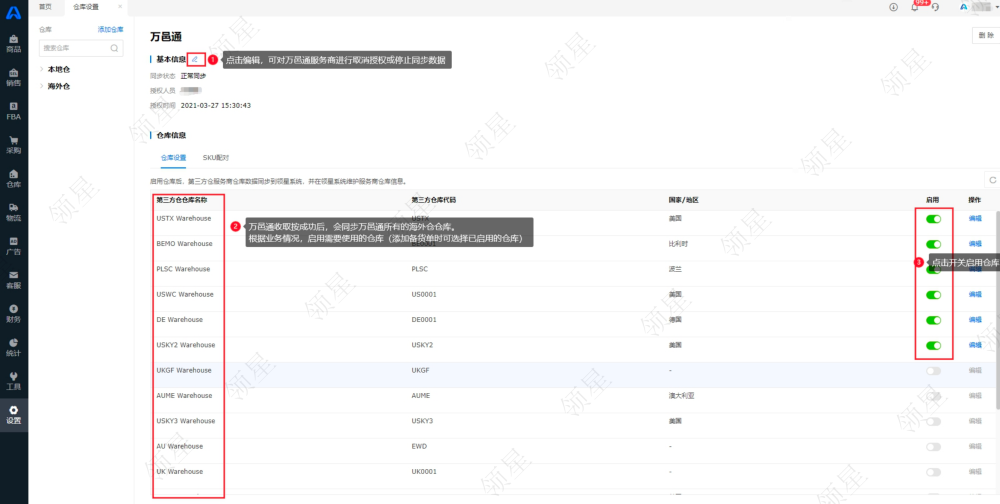Click the edit pencil icon beside 基本信息
Screen dimensions: 1000x504
(195, 60)
